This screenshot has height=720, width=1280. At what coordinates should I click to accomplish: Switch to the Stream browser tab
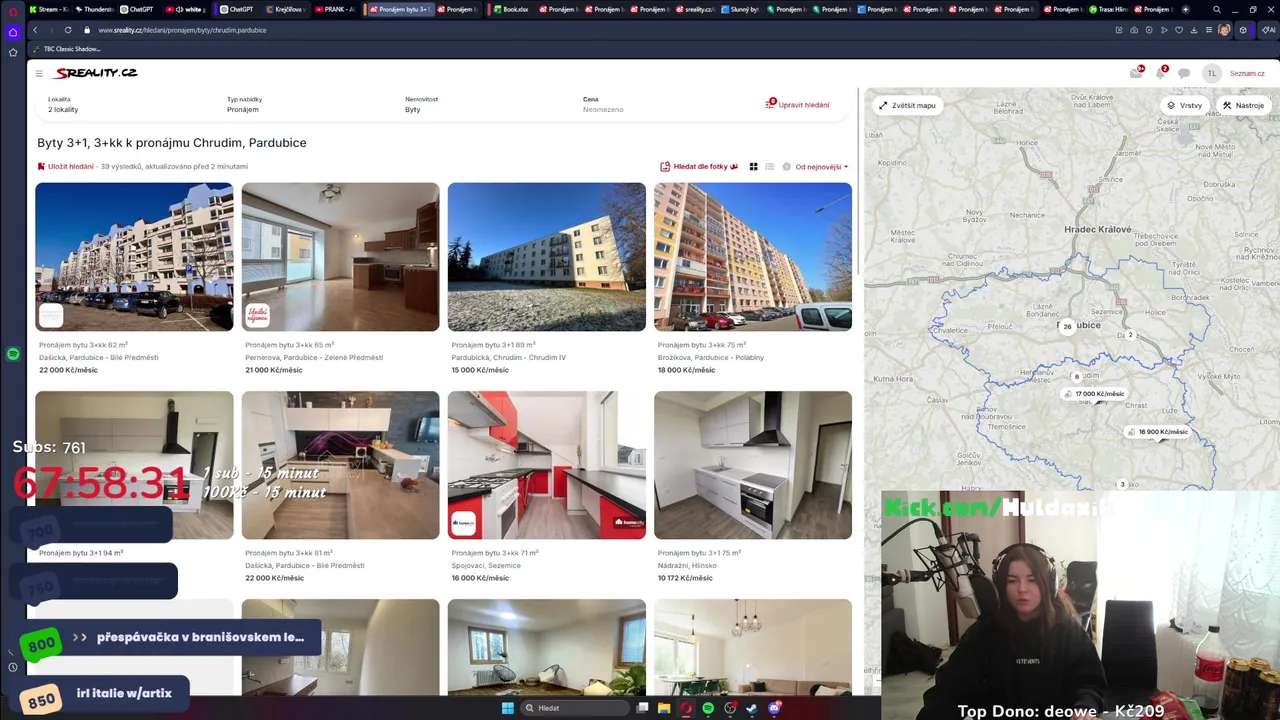coord(48,9)
